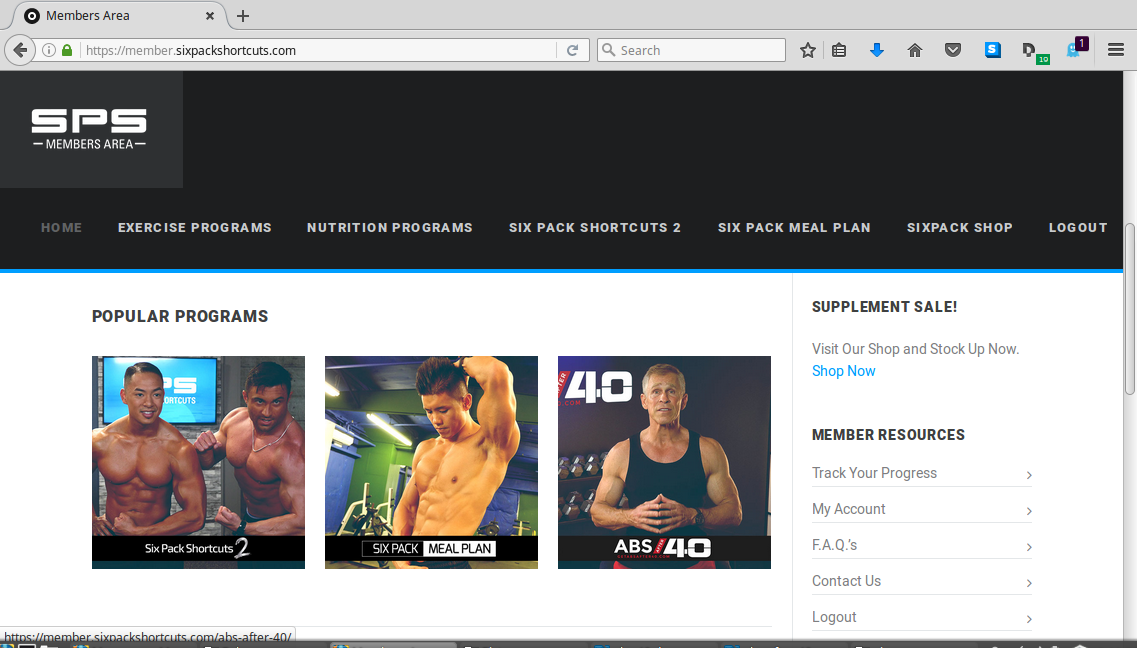Click the address bar URL field
The width and height of the screenshot is (1137, 648).
319,50
